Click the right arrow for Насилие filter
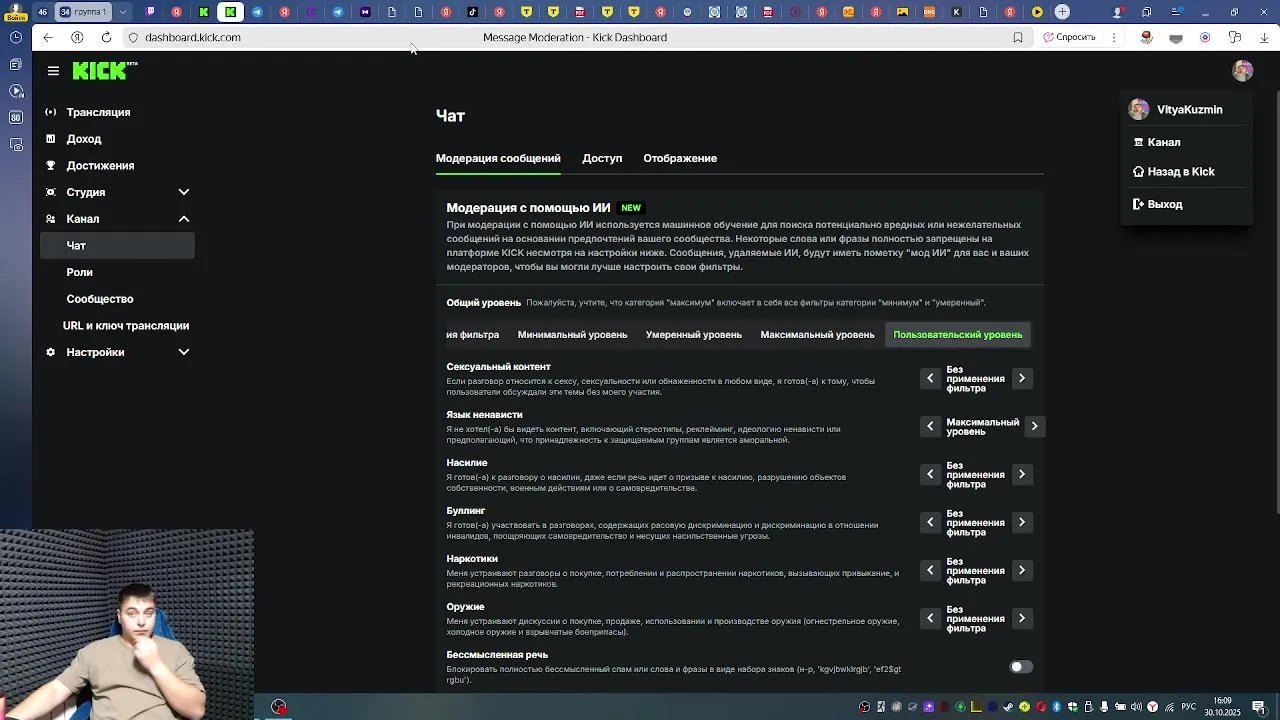1280x720 pixels. click(x=1021, y=474)
